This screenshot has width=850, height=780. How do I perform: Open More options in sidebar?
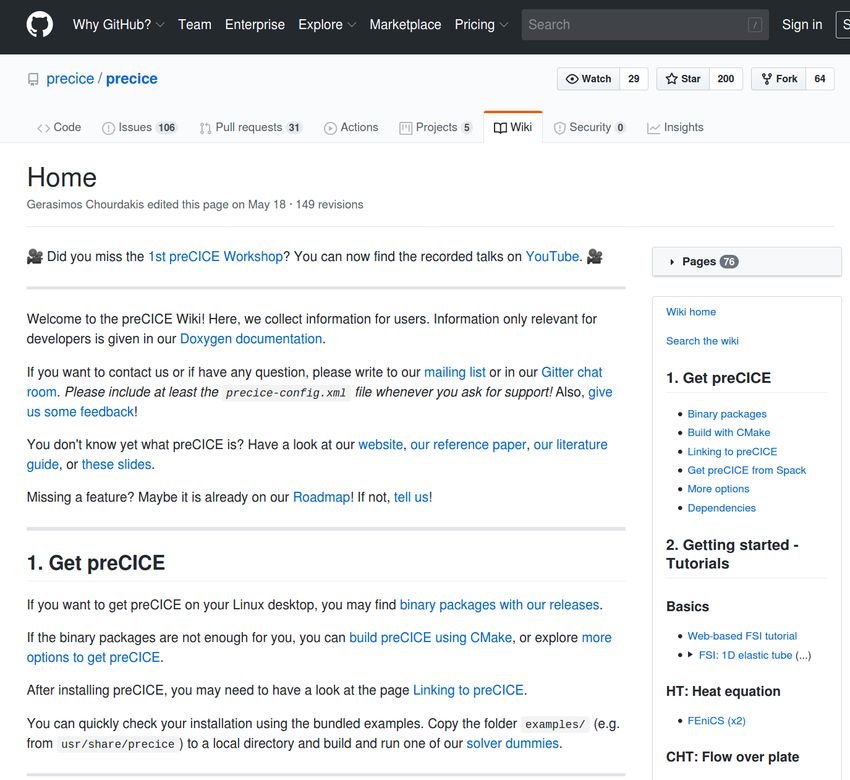[x=718, y=489]
